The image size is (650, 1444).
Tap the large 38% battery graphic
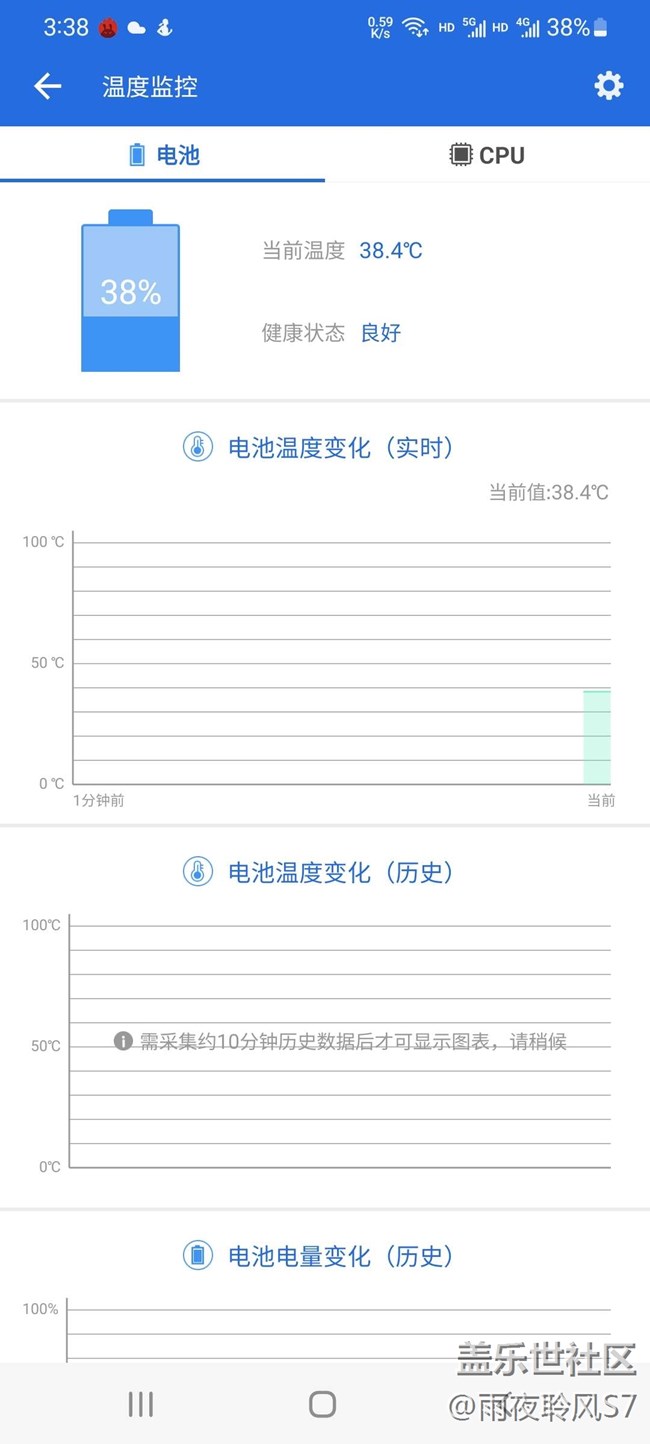130,292
